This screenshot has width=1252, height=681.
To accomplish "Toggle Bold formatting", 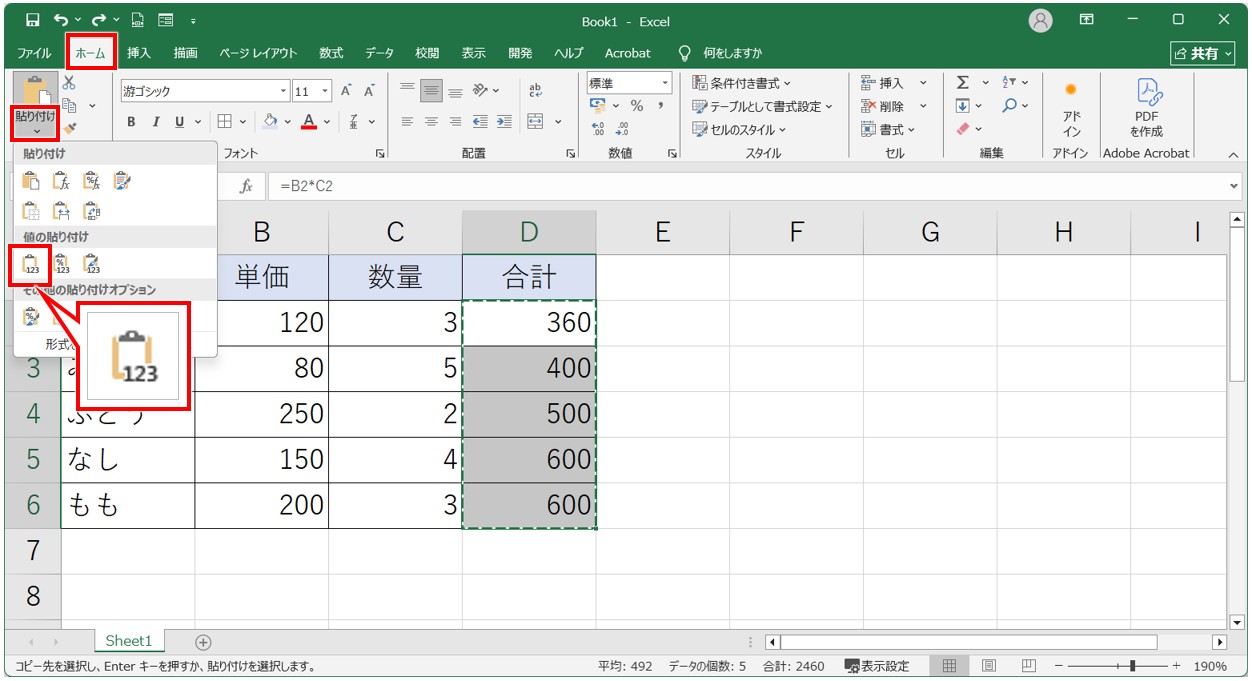I will (x=131, y=122).
